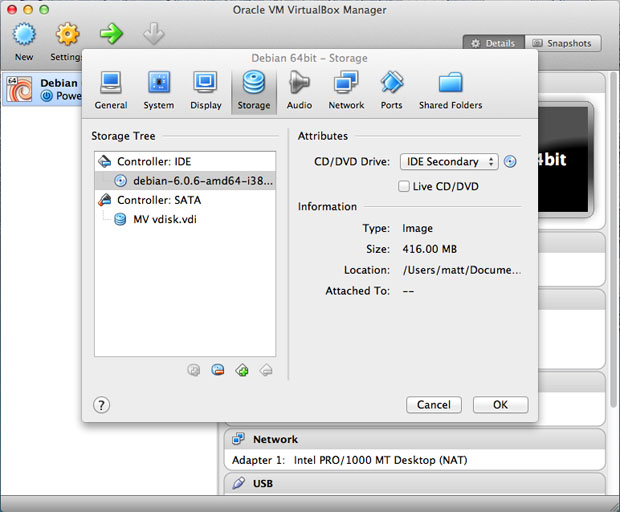
Task: Open the help question mark button
Action: [x=101, y=405]
